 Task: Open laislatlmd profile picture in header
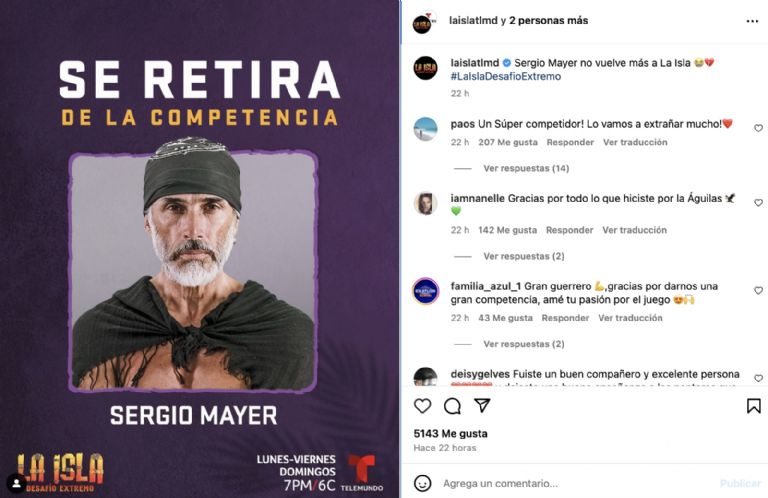pos(423,23)
